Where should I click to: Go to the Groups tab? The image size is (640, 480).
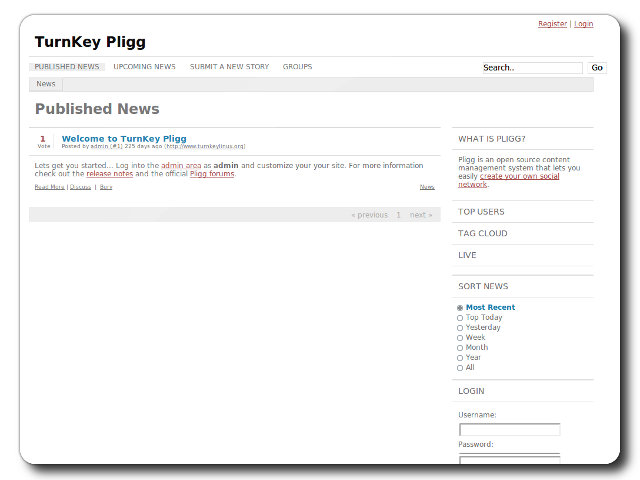point(297,67)
